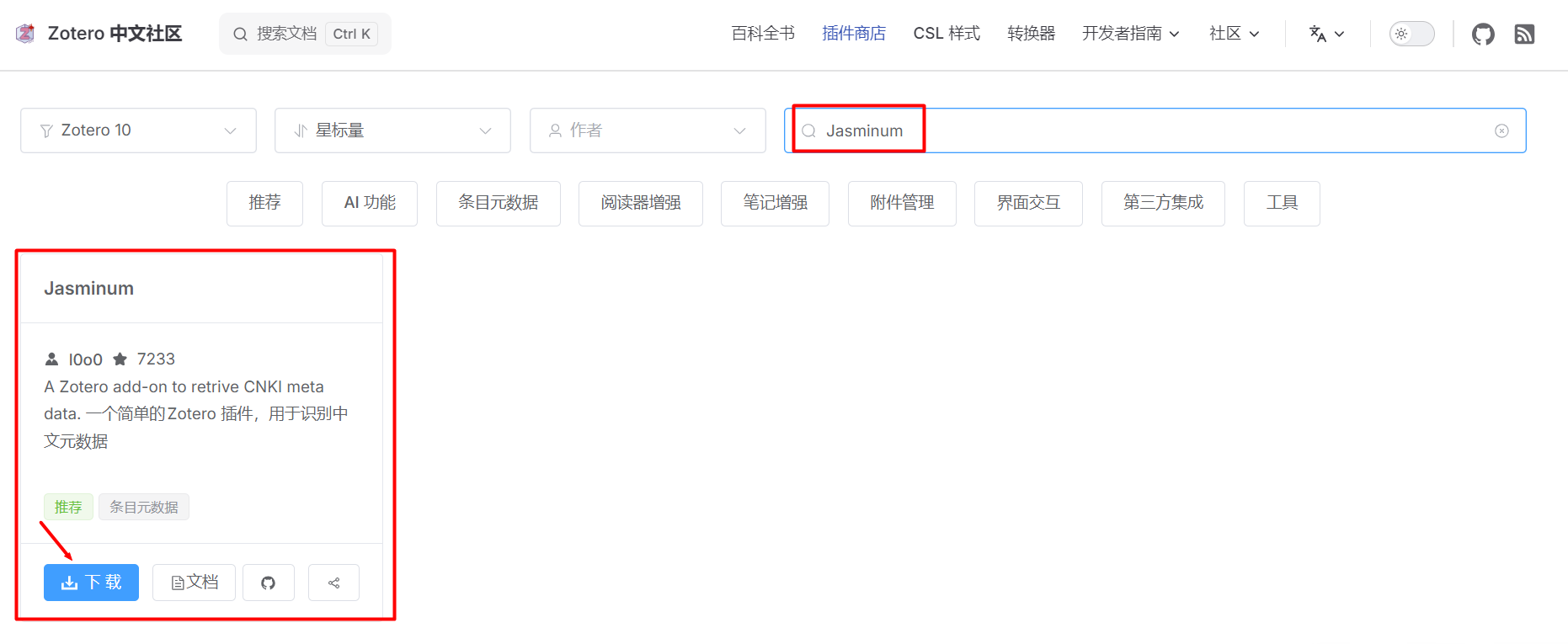The width and height of the screenshot is (1568, 644).
Task: Click the Zotero 中文社区 logo icon
Action: point(25,34)
